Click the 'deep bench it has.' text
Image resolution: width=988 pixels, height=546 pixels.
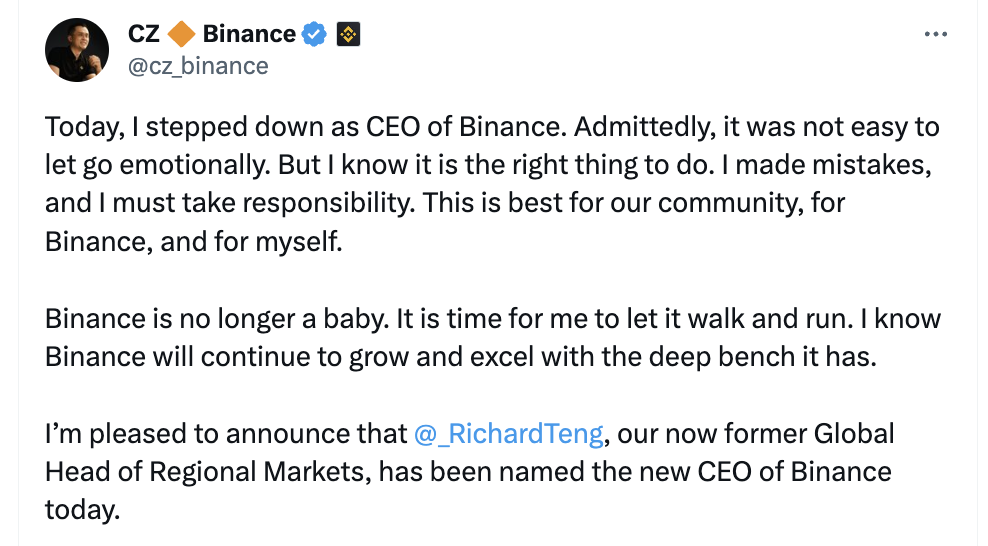[x=762, y=357]
